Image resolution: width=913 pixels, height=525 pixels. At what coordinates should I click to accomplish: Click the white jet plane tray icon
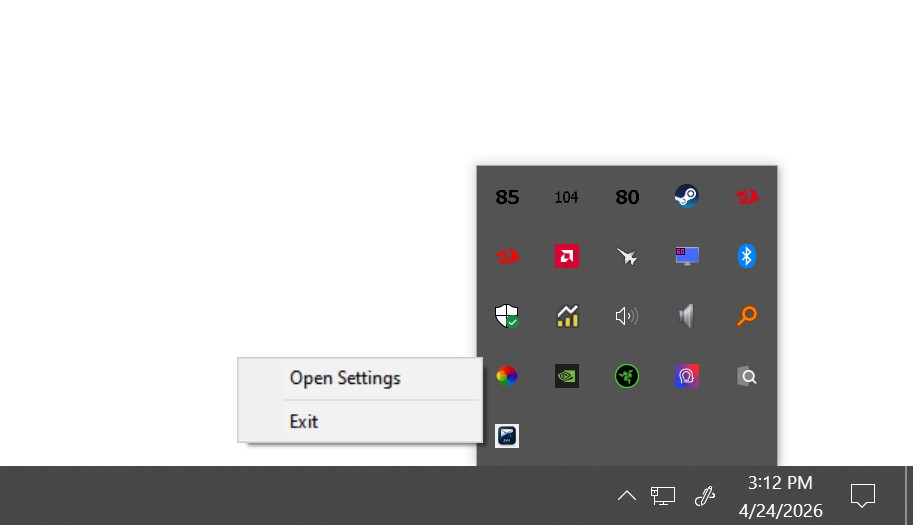[x=627, y=256]
